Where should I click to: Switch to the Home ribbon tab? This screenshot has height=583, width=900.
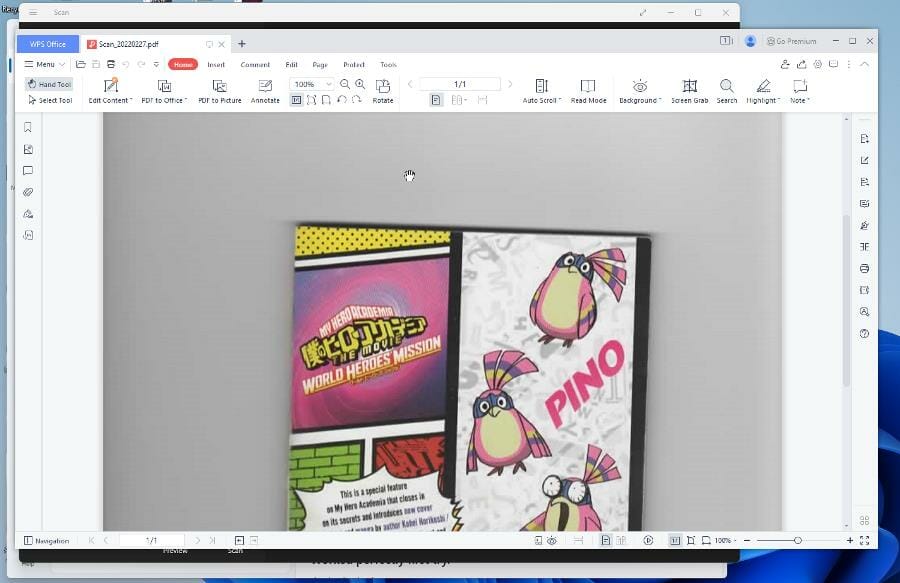[x=183, y=64]
